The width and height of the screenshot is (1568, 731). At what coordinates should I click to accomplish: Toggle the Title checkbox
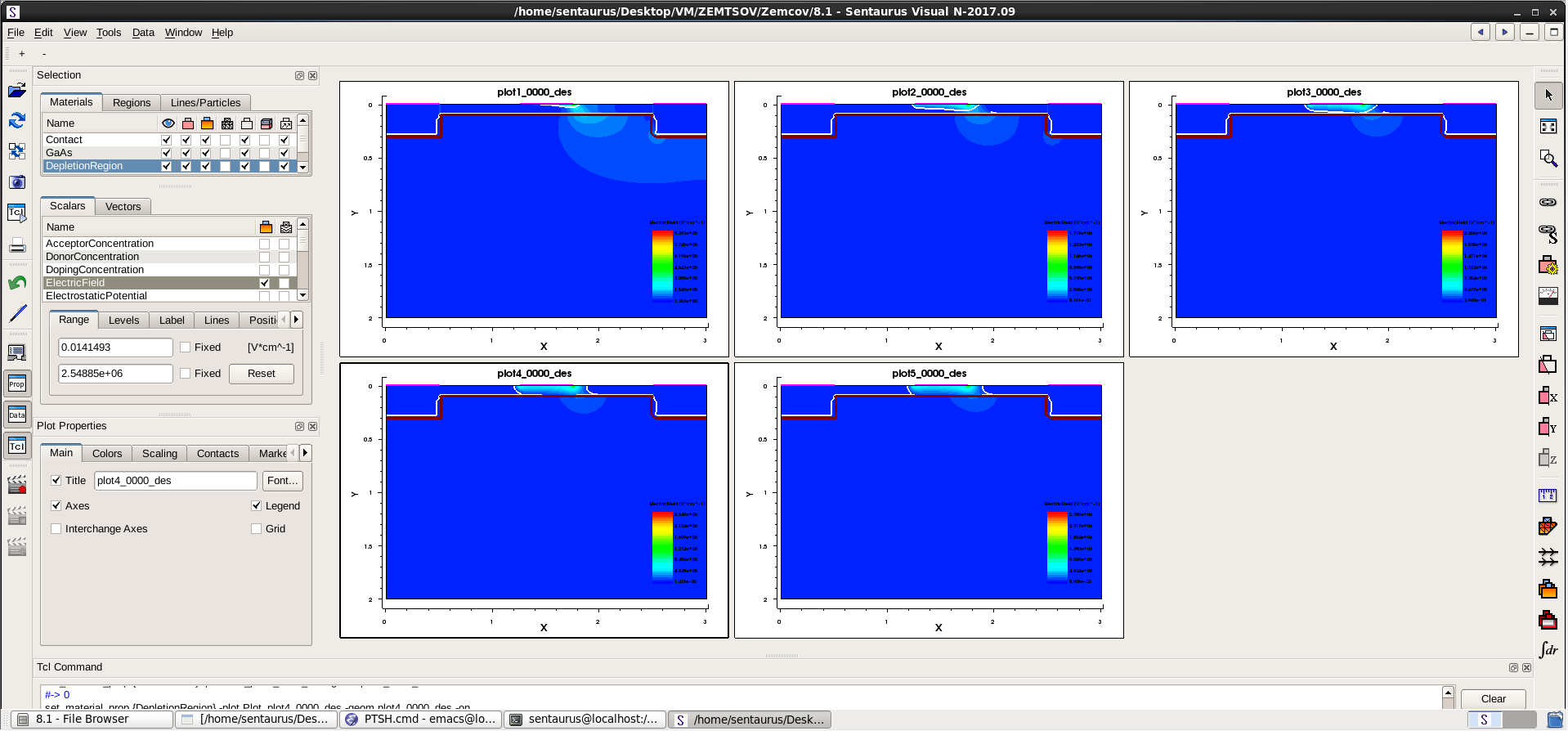[x=56, y=481]
